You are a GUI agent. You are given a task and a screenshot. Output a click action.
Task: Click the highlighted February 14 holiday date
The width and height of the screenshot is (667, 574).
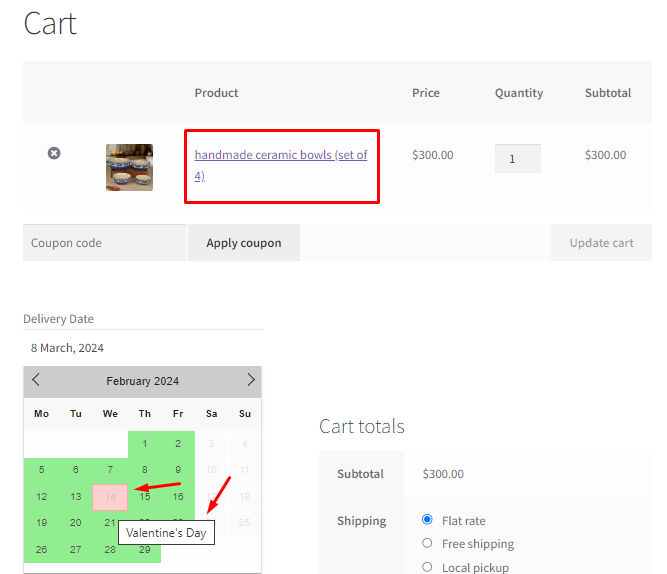point(110,497)
